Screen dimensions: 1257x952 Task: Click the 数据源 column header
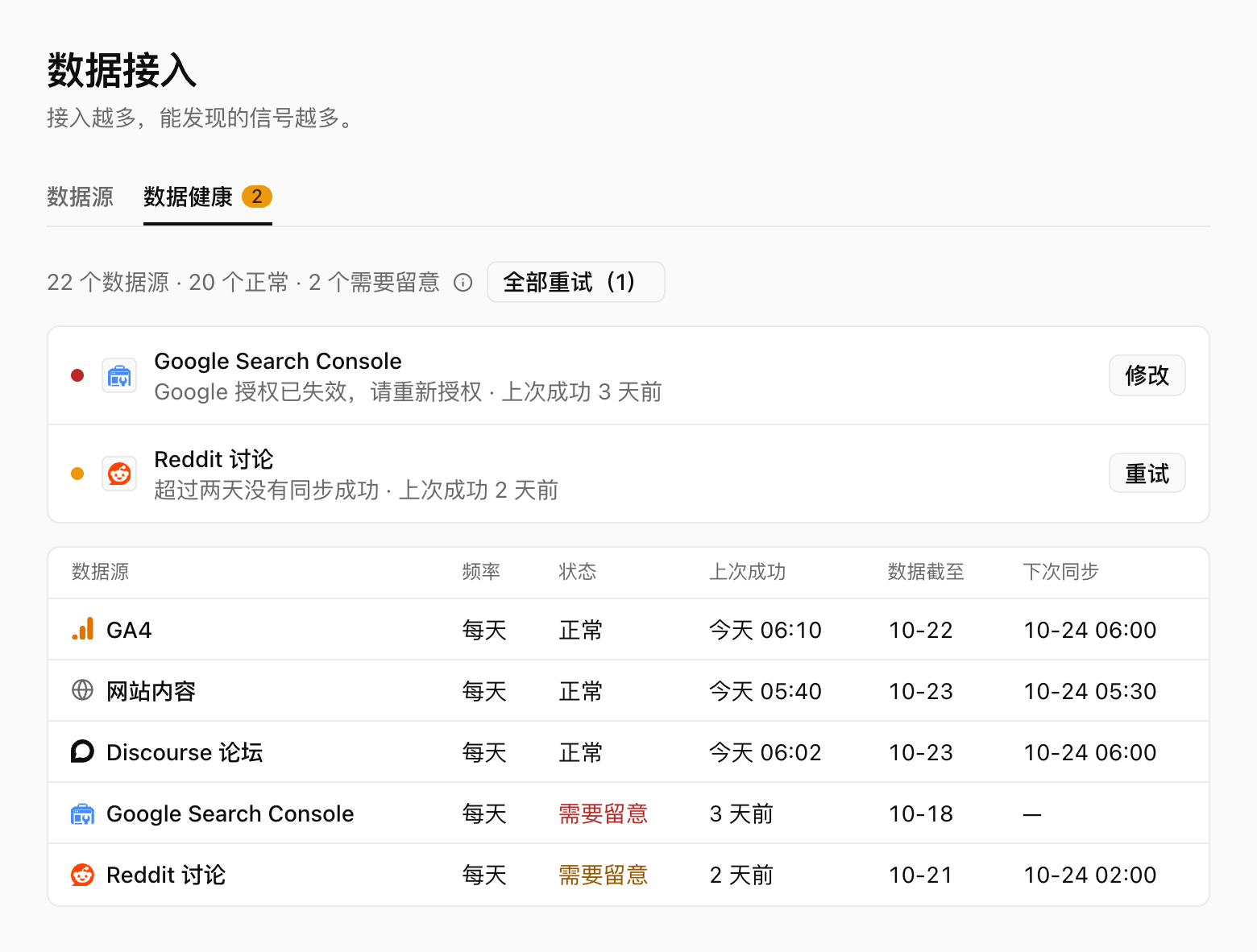pos(101,572)
